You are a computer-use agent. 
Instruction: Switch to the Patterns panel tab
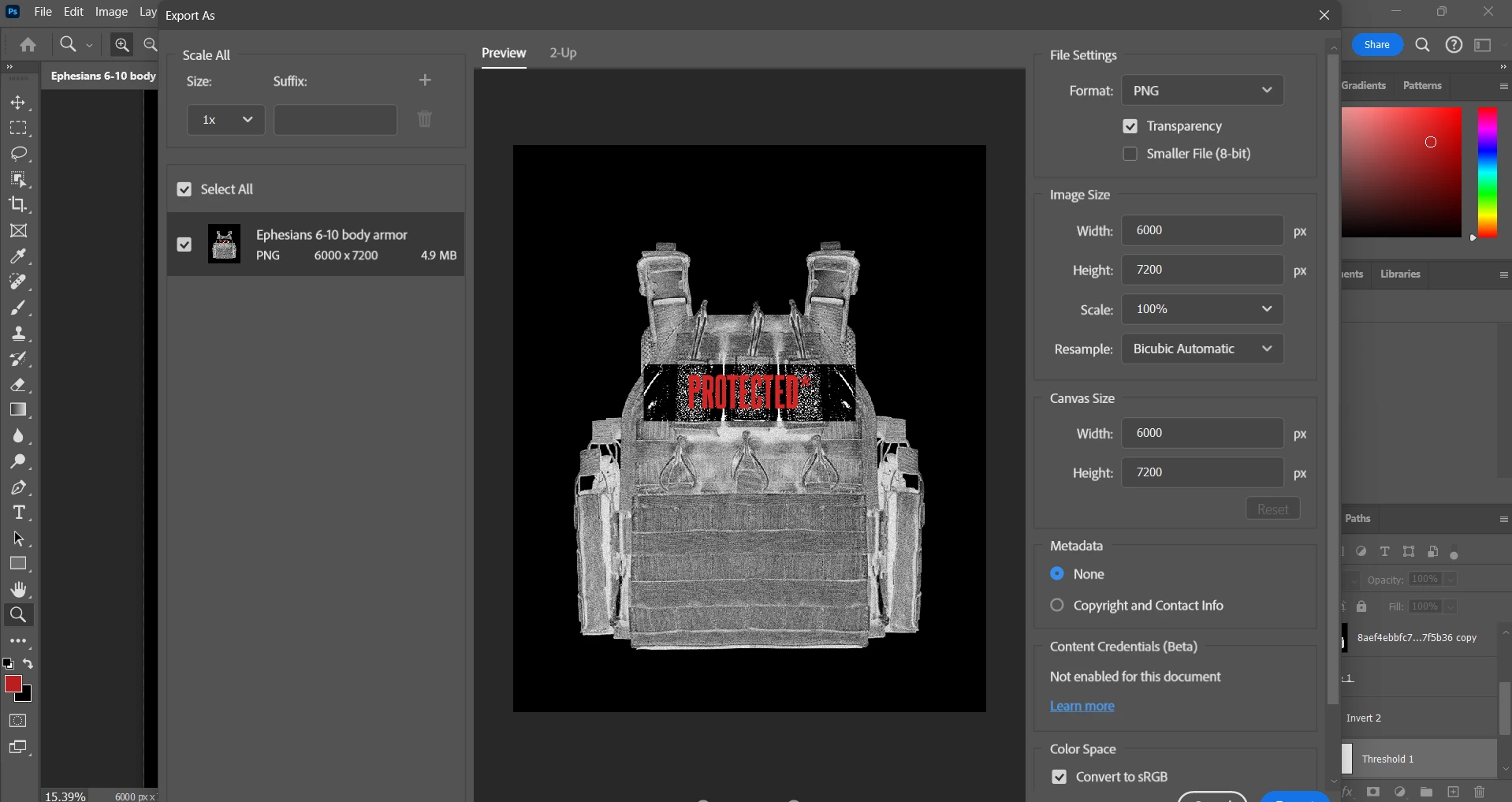click(x=1422, y=85)
